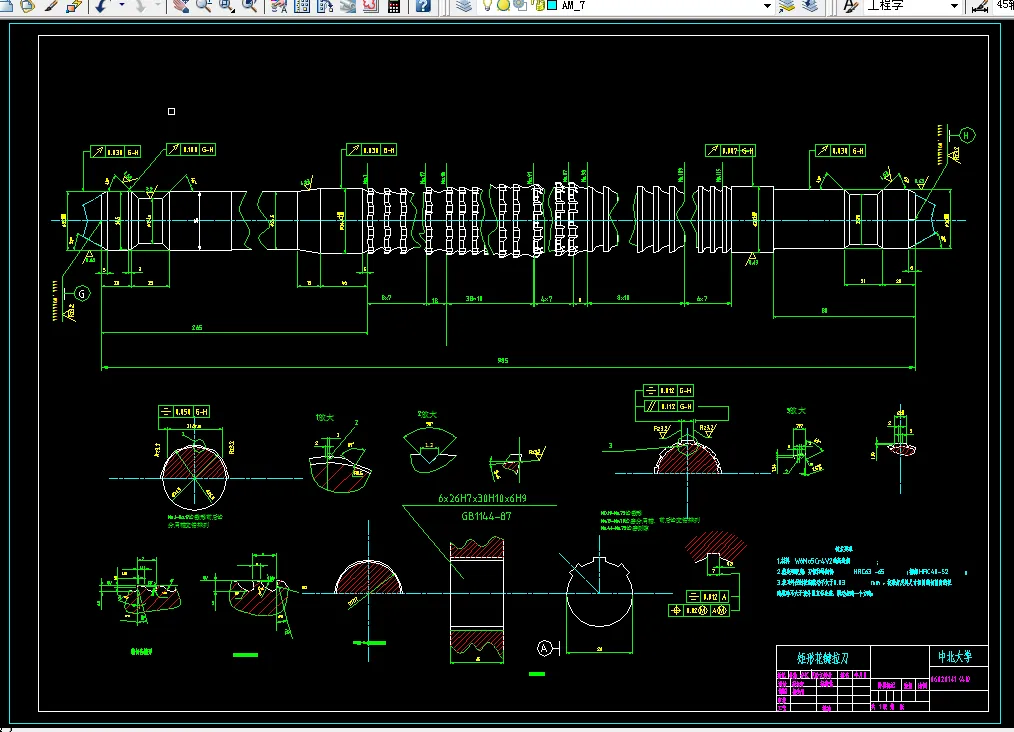Toggle the layer lock padlock icon

click(538, 6)
